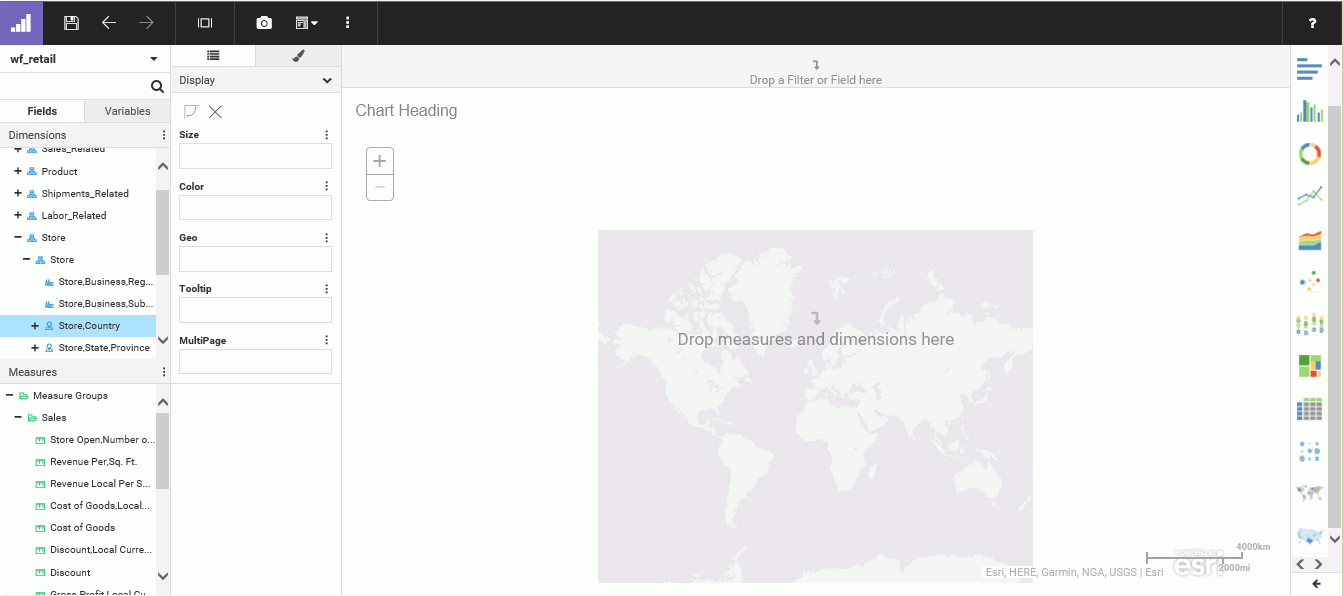Click the clear X icon under Display
Screen dimensions: 1343x596
[215, 112]
